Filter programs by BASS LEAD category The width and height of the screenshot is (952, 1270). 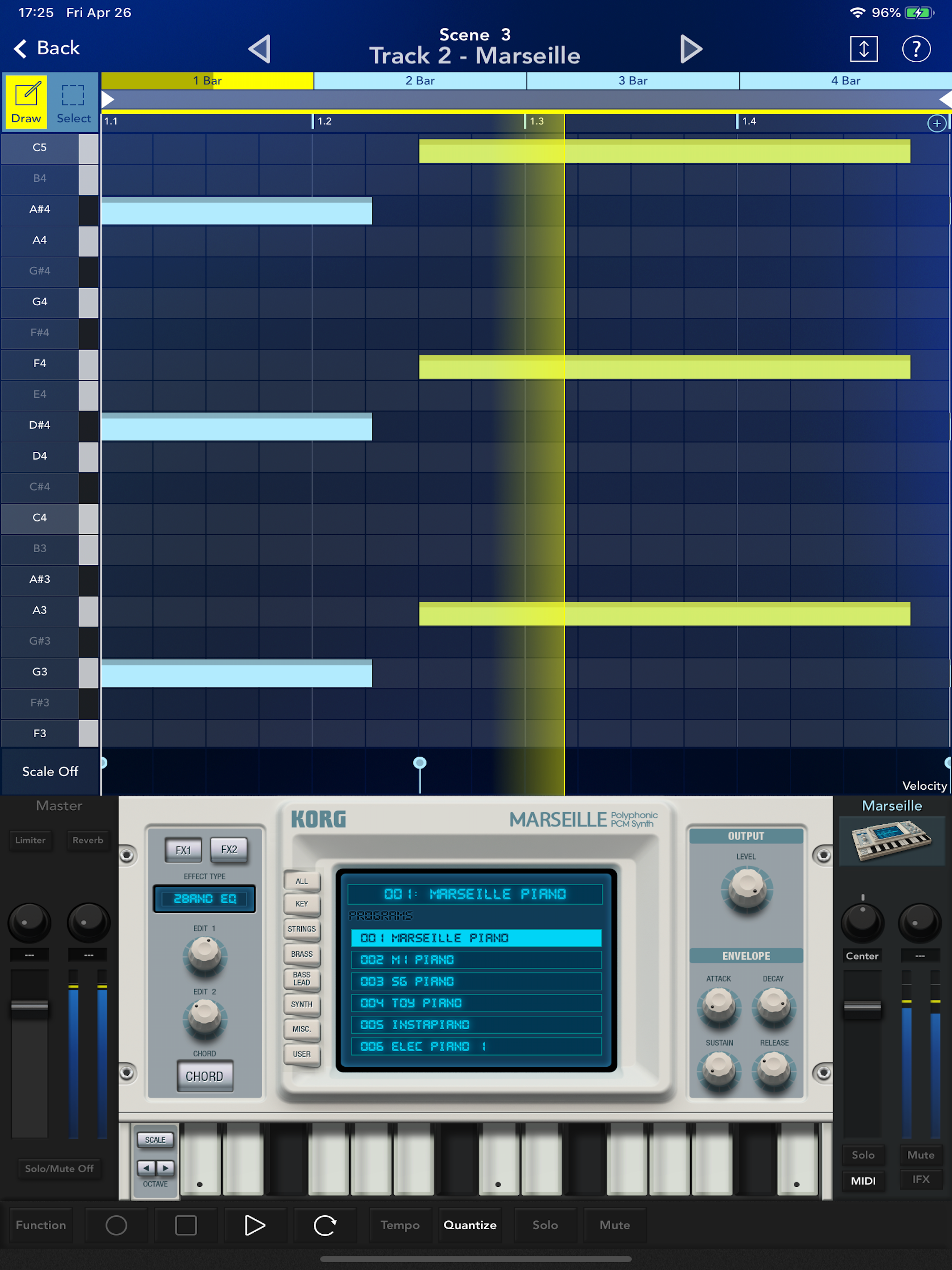tap(301, 979)
